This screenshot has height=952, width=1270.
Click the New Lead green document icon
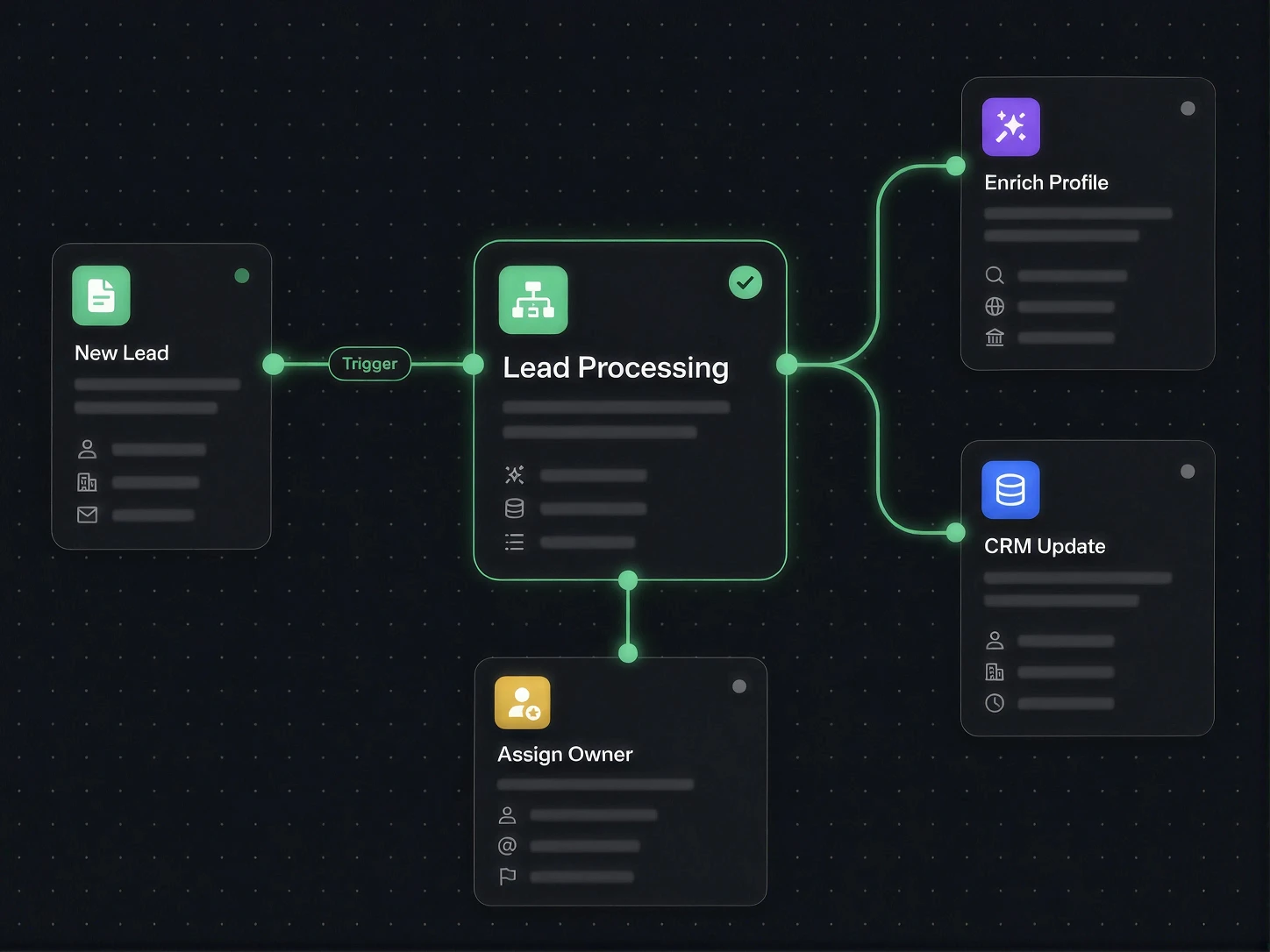point(101,295)
